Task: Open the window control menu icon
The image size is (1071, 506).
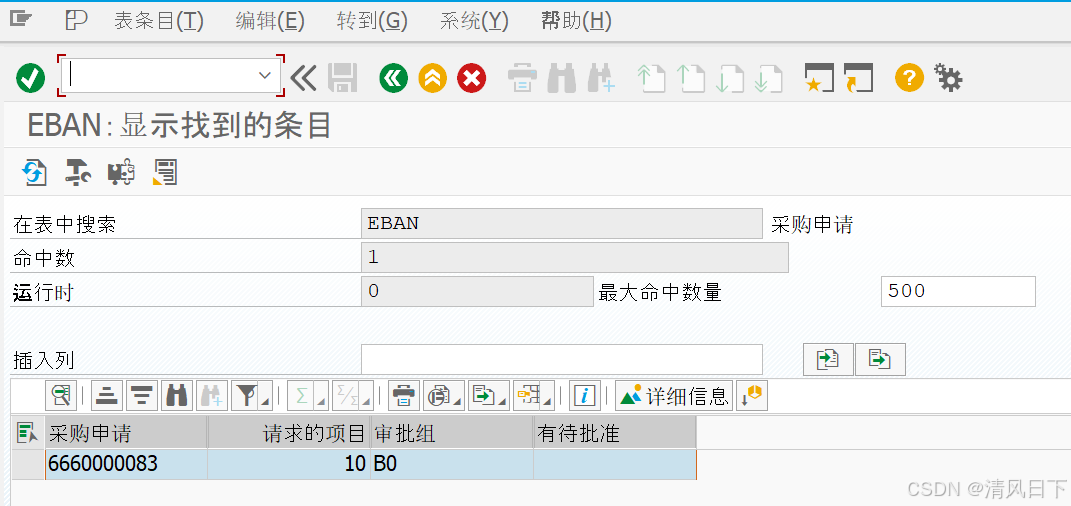Action: pyautogui.click(x=21, y=20)
